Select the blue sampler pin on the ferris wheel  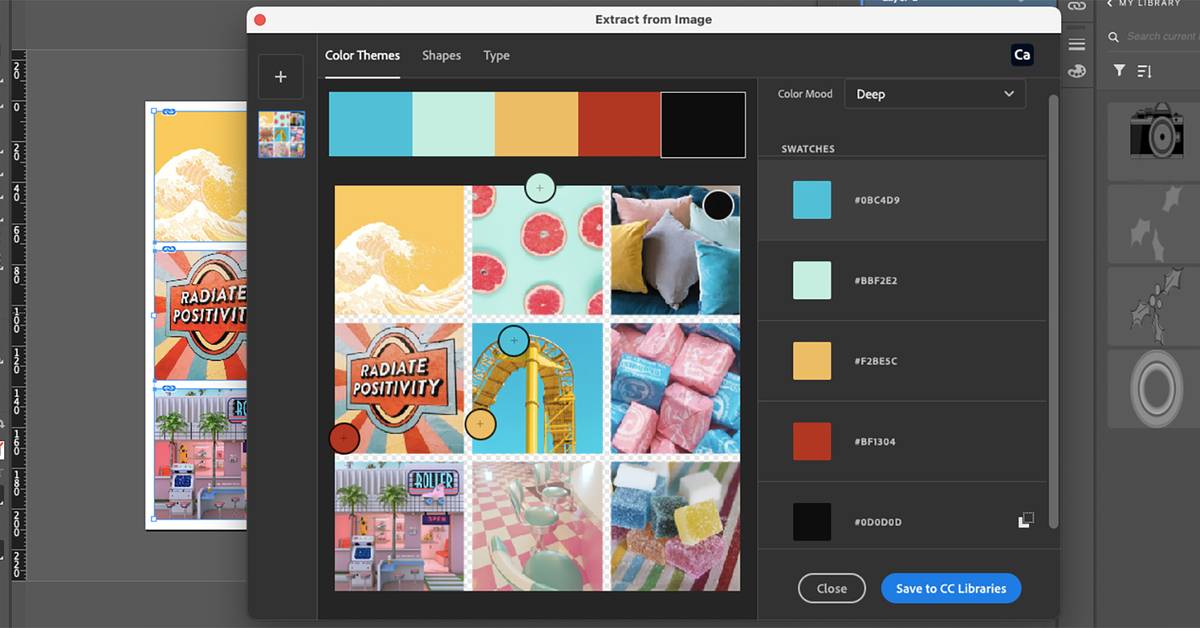(x=514, y=341)
